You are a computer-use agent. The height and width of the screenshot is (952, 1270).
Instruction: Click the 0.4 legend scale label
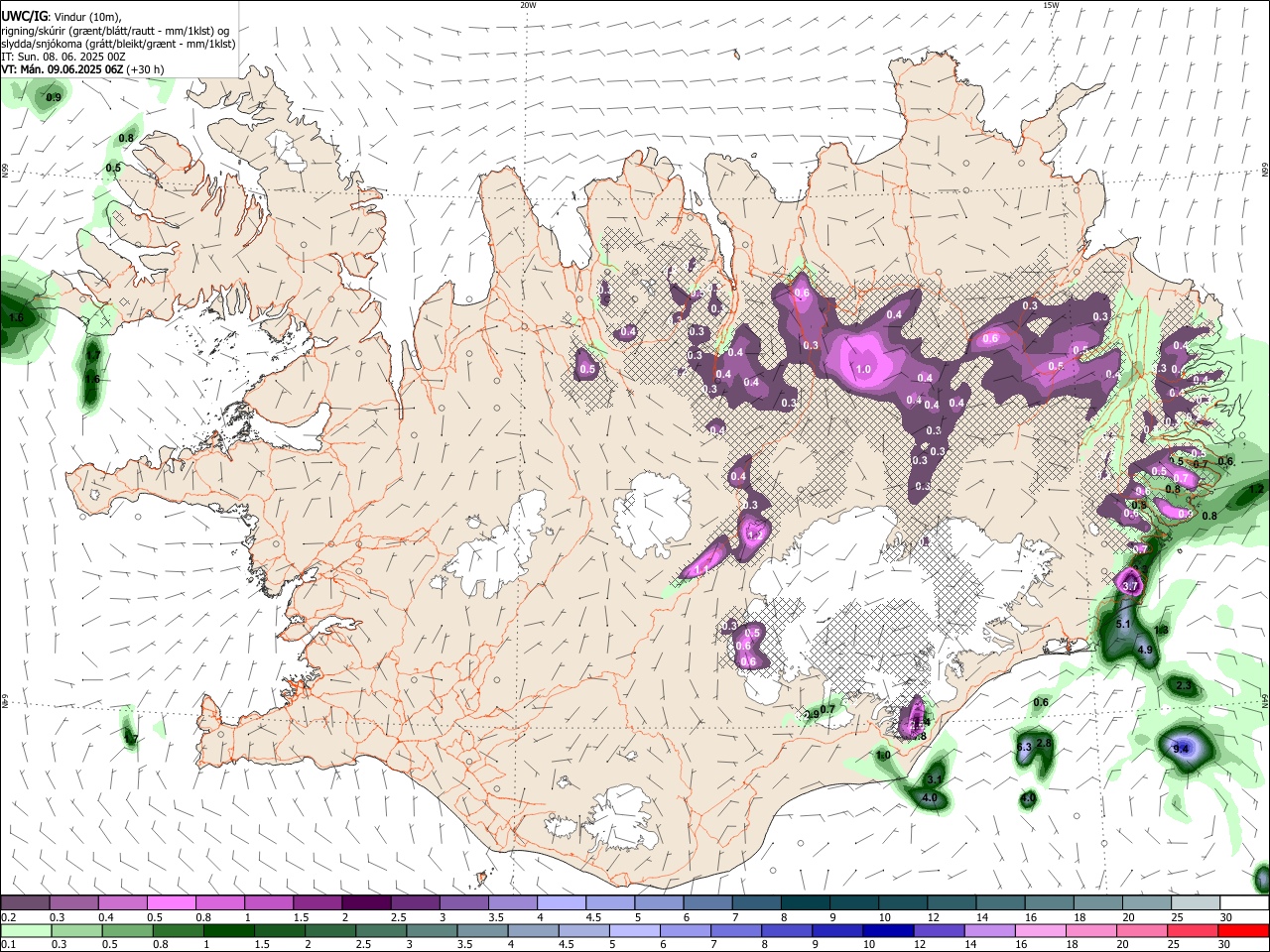(x=106, y=917)
